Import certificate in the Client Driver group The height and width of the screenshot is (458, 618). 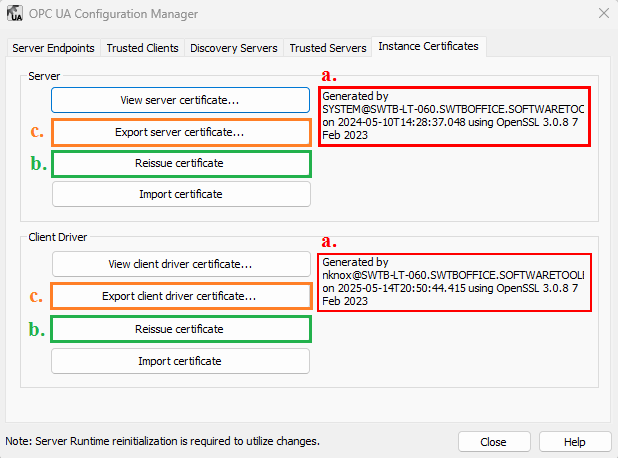[180, 360]
